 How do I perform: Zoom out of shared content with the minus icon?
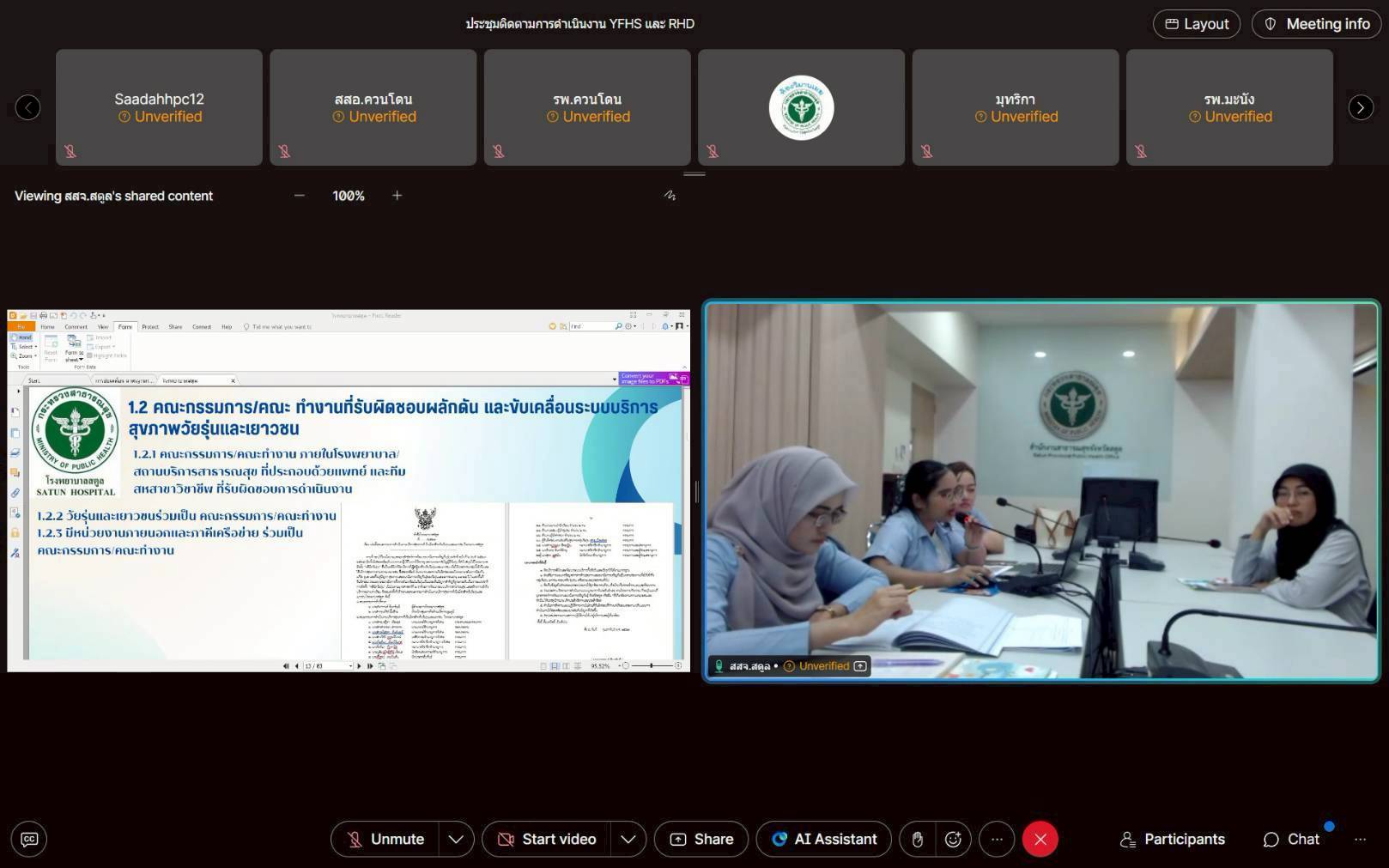299,196
